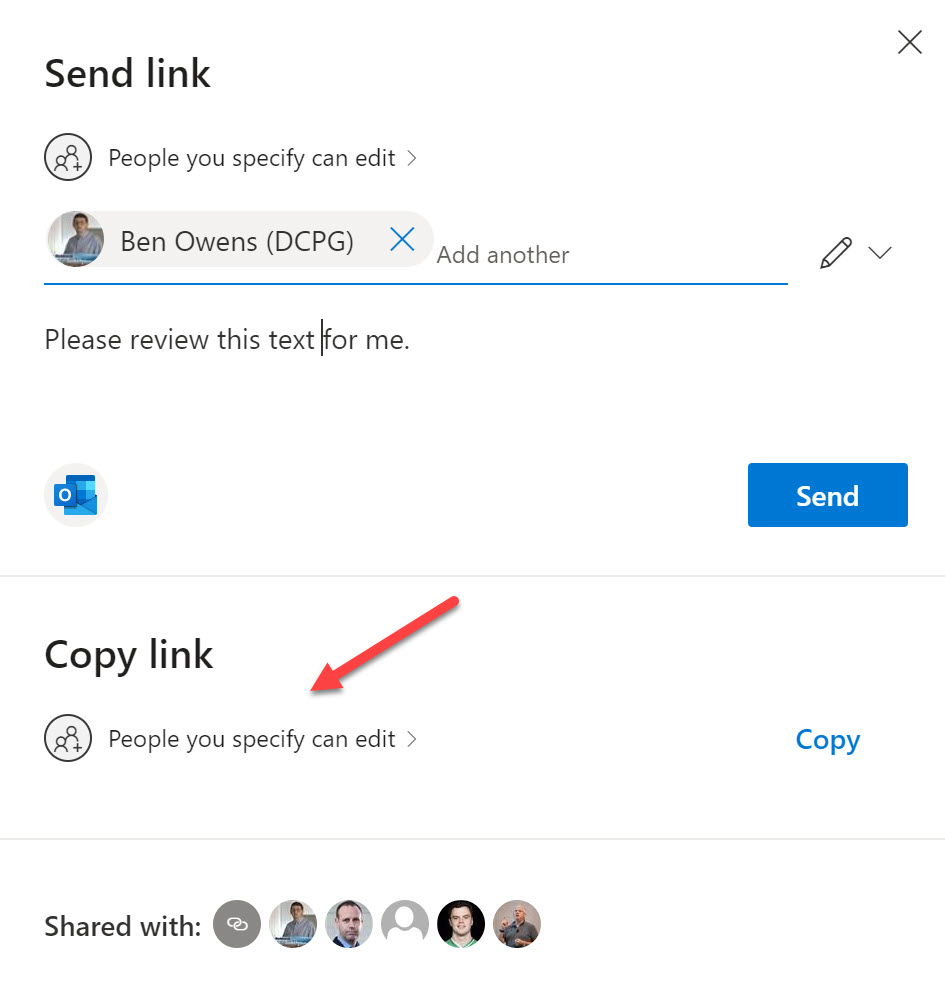The image size is (945, 1008).
Task: Expand the dropdown arrow beside the pencil
Action: tap(880, 252)
